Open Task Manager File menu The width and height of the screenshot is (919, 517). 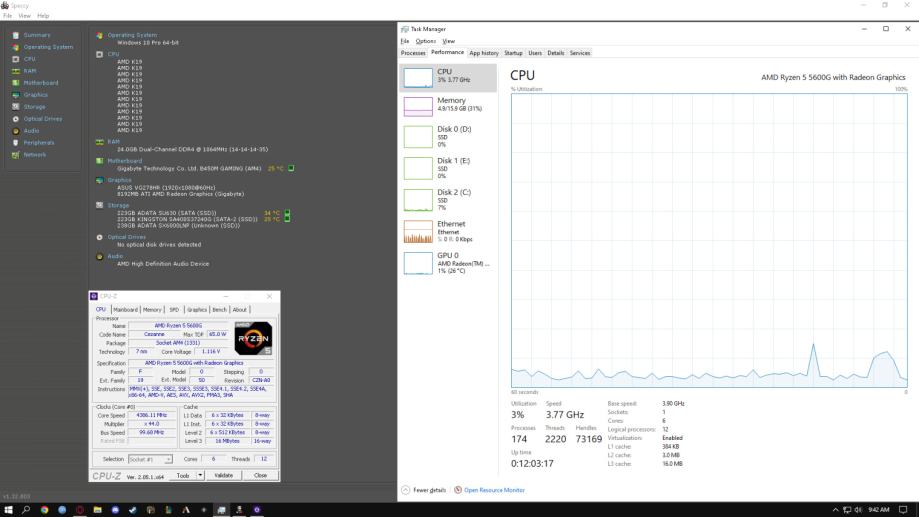pos(404,41)
